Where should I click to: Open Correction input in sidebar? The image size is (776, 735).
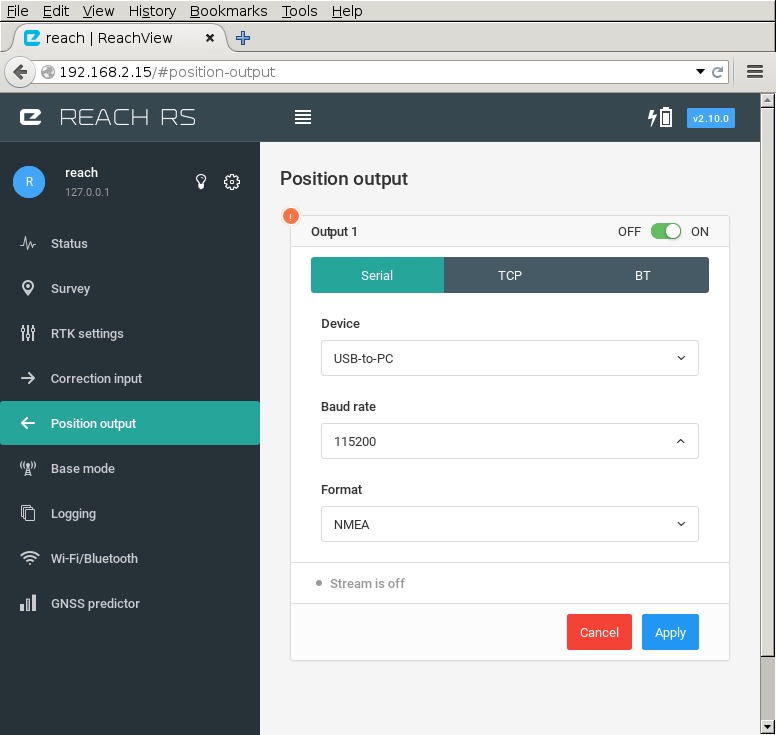[x=130, y=378]
